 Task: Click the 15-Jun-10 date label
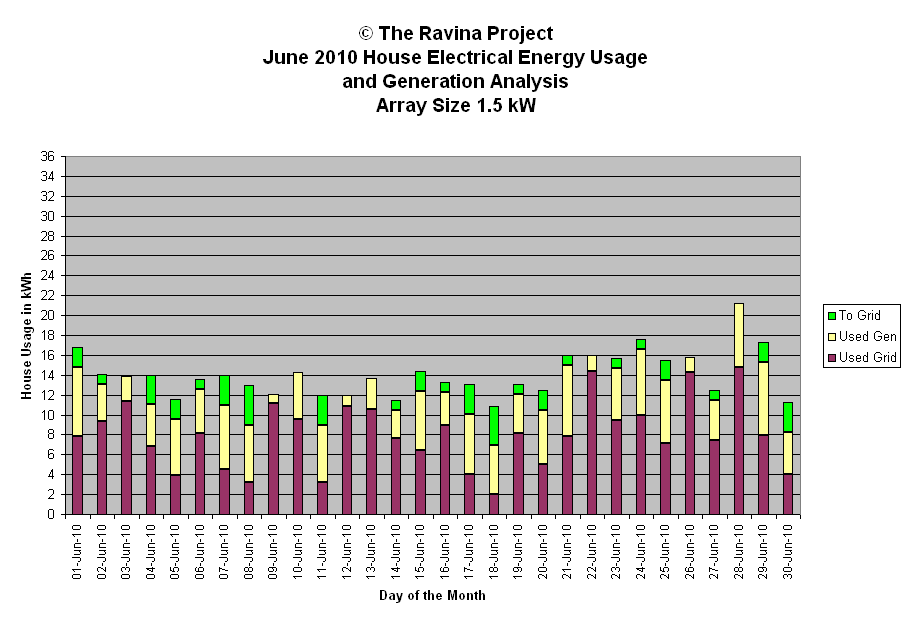point(420,552)
